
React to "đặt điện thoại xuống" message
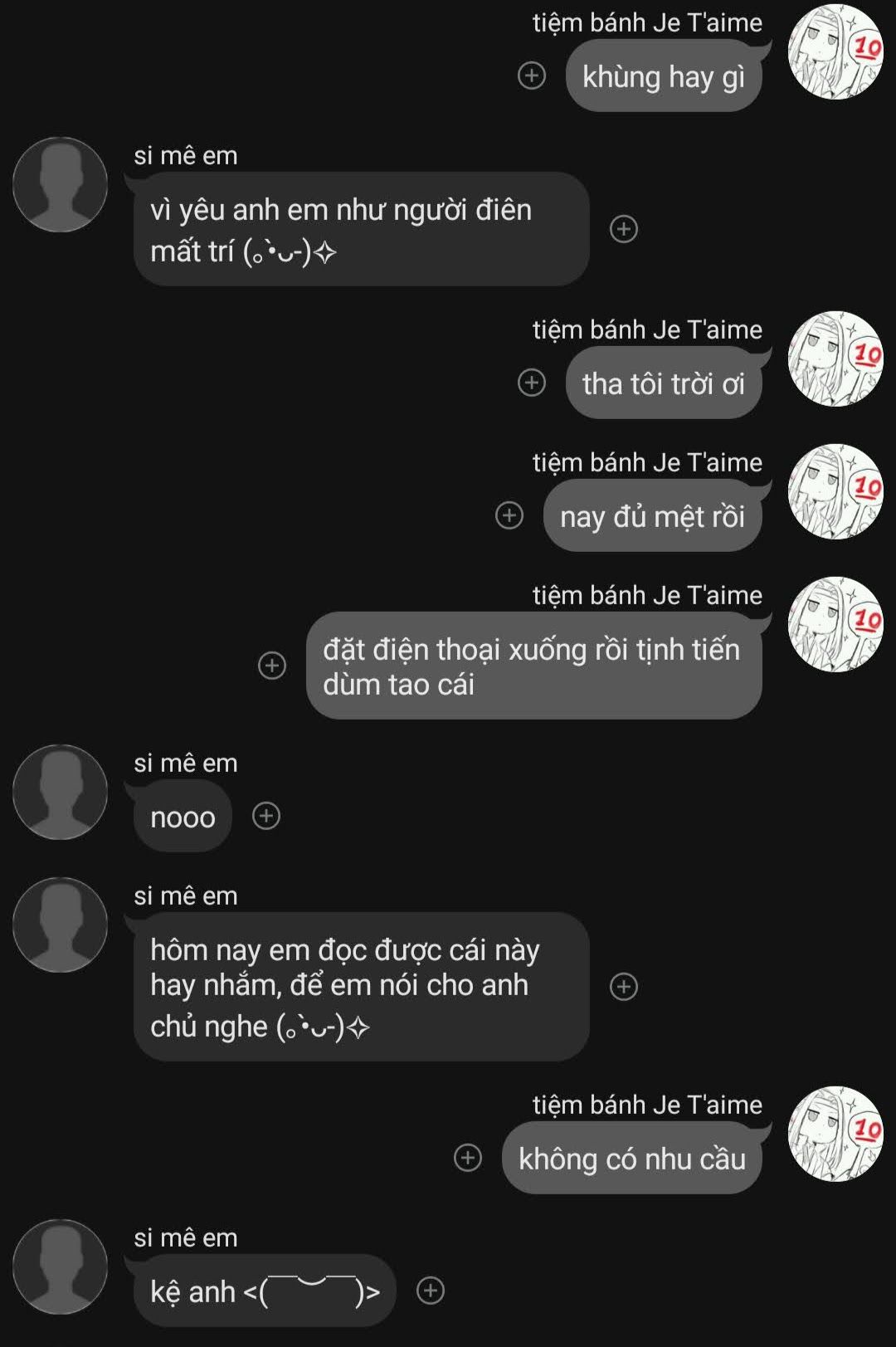coord(272,665)
